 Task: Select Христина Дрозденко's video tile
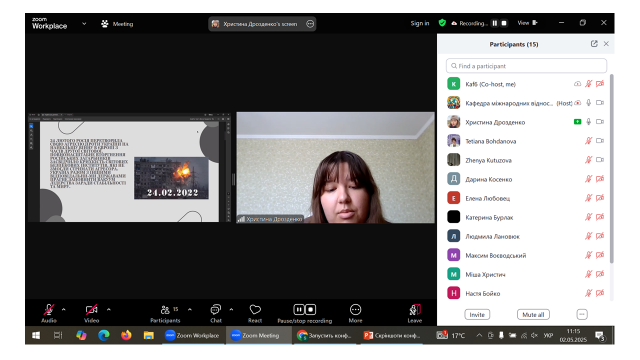coord(336,168)
